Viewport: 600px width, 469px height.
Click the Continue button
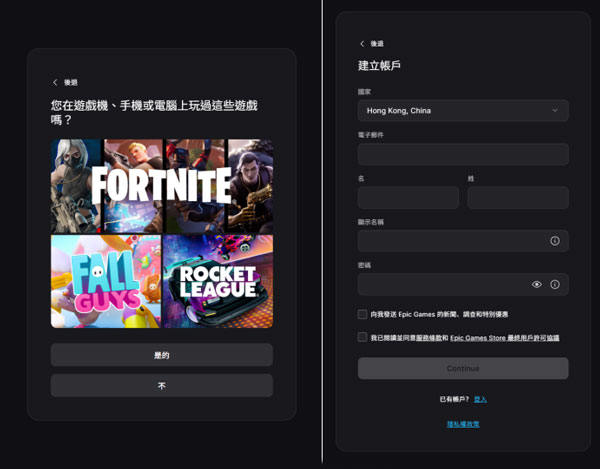(x=463, y=368)
